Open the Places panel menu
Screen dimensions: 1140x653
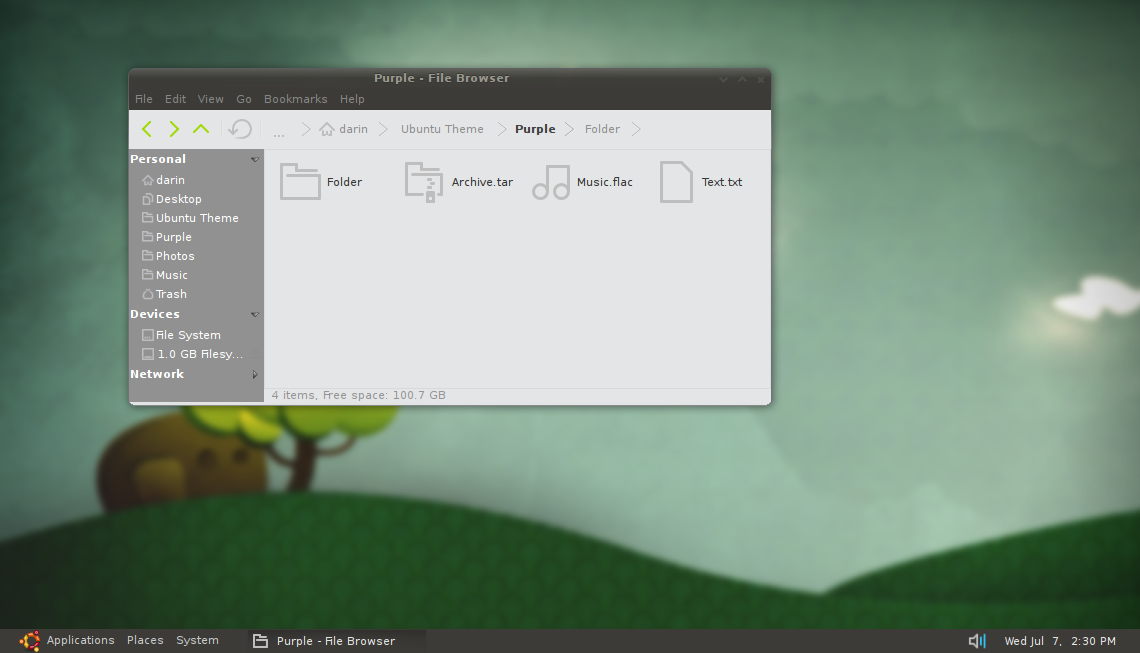[x=145, y=640]
